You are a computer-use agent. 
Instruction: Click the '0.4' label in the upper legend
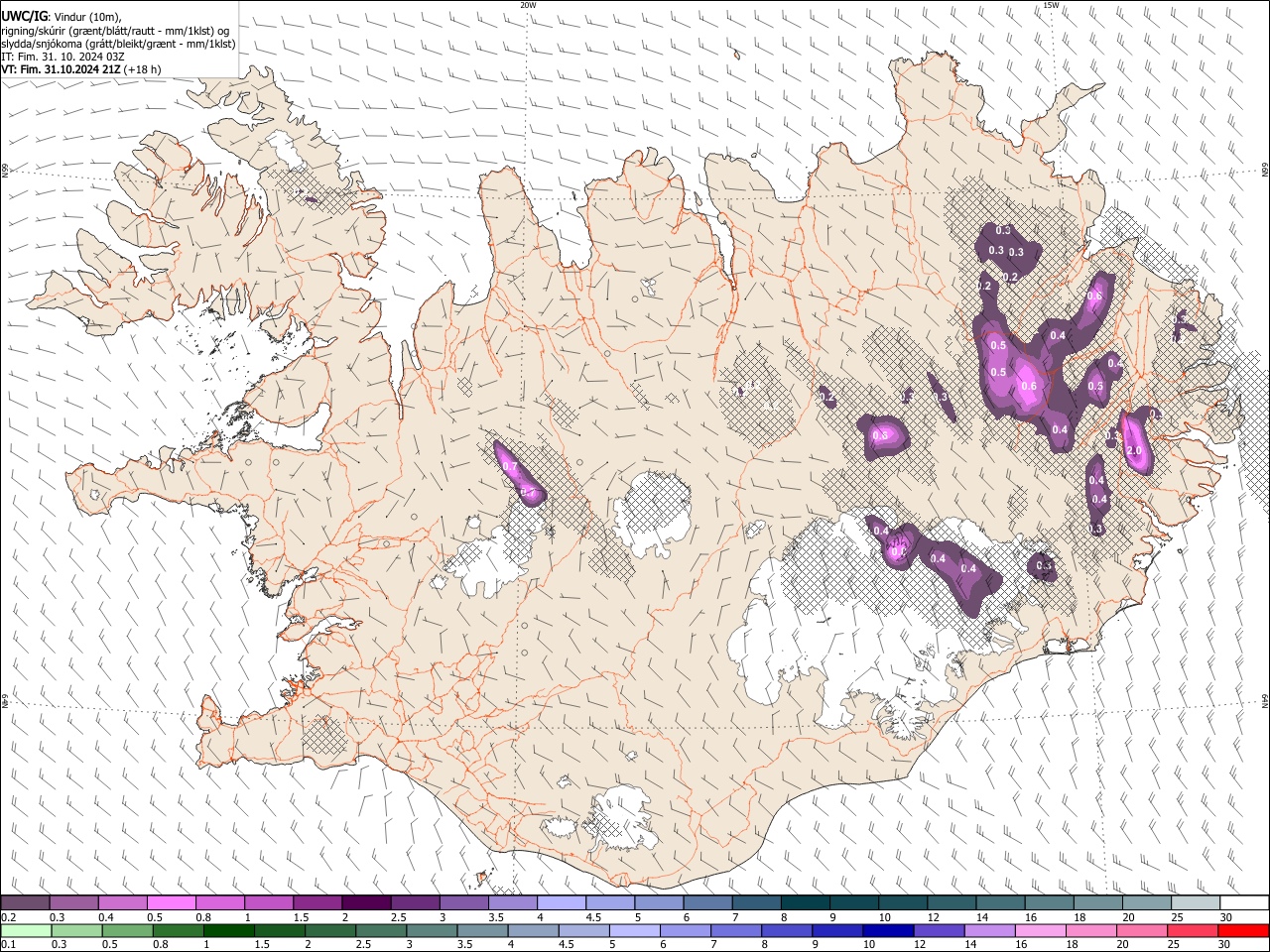click(x=105, y=917)
